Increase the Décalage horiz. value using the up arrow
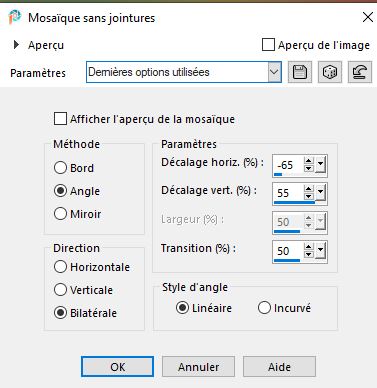Viewport: 377px width, 388px height. (x=309, y=161)
